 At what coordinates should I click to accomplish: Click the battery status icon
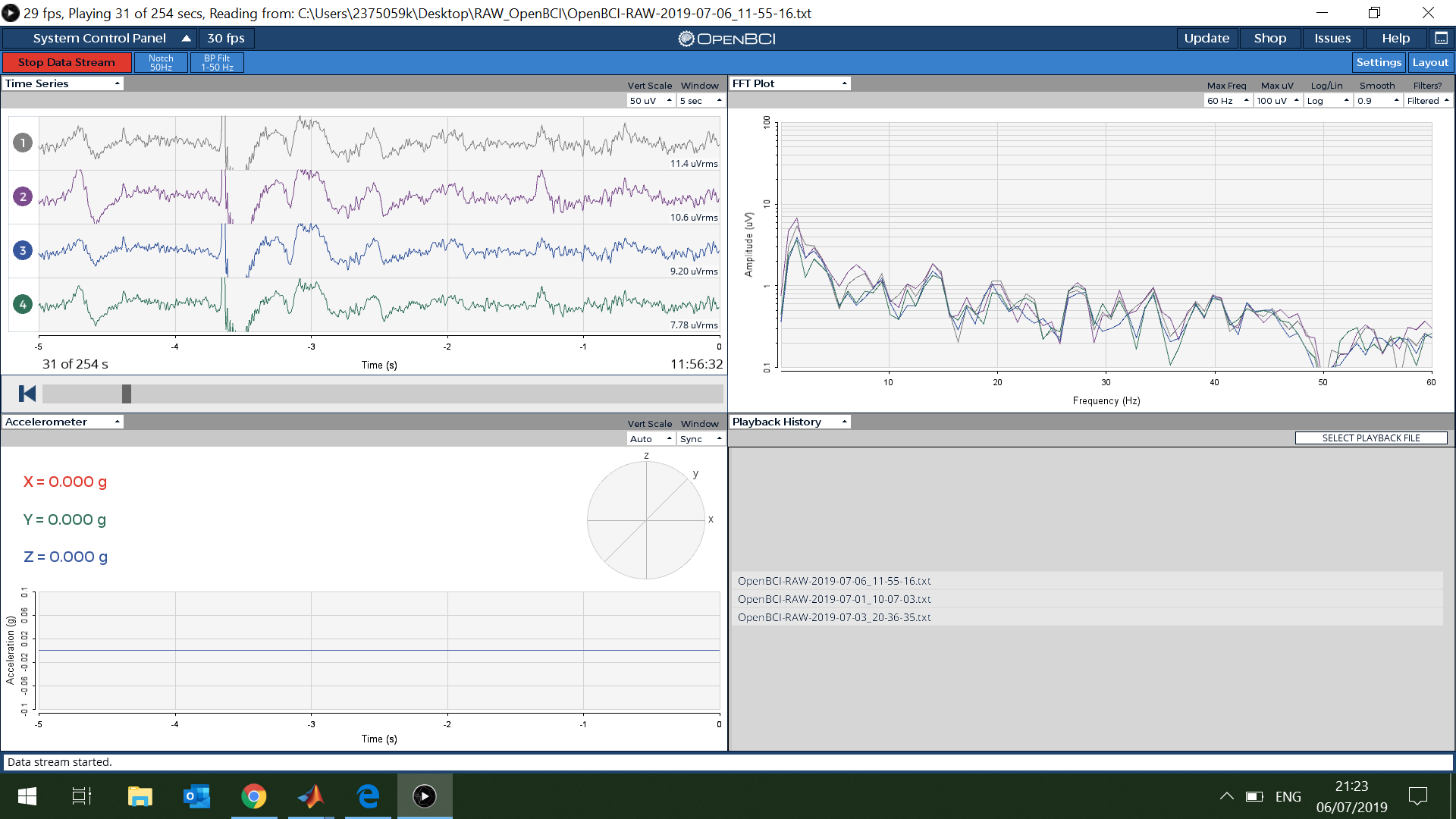[x=1254, y=796]
